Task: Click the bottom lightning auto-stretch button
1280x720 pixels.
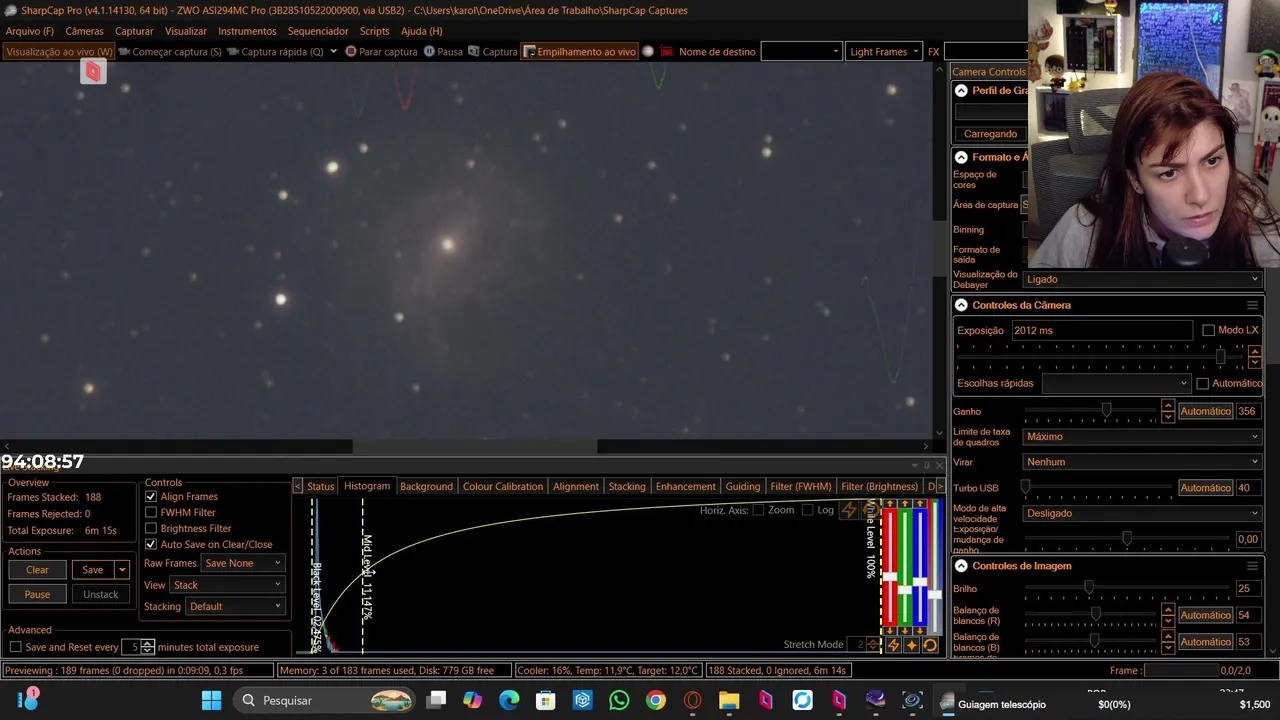Action: 893,645
